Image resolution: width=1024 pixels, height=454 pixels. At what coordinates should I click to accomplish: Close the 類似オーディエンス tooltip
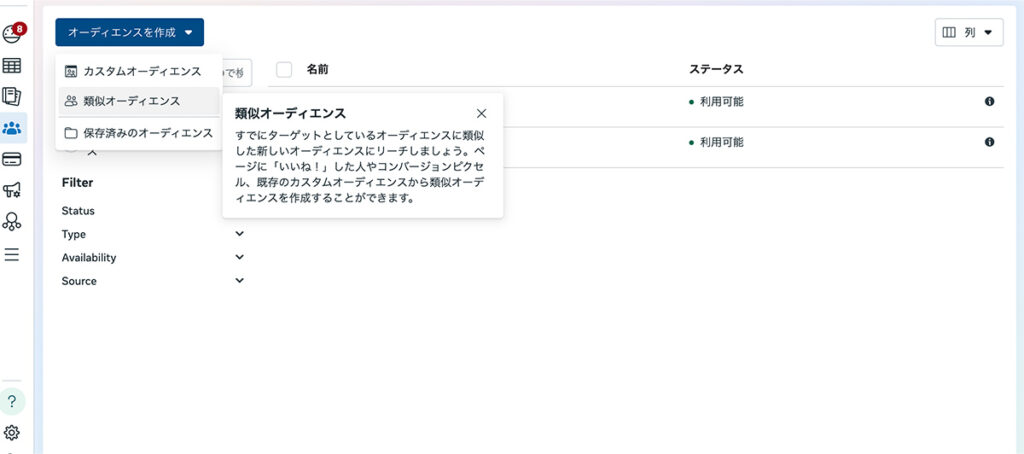(481, 113)
